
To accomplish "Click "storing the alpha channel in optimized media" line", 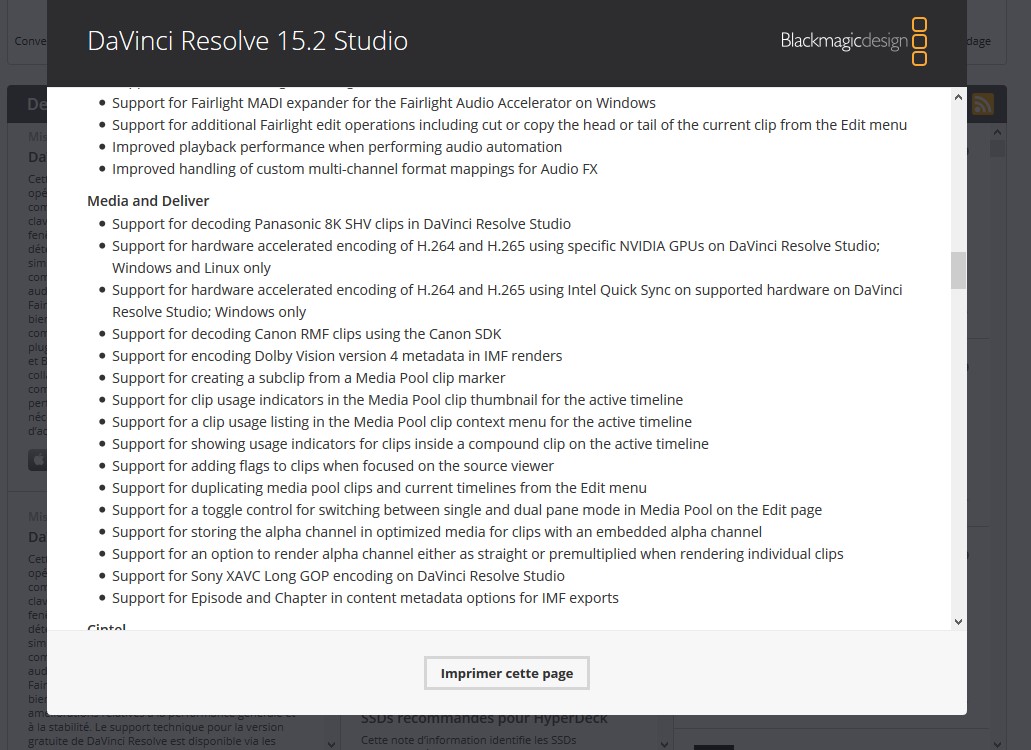I will [x=437, y=532].
